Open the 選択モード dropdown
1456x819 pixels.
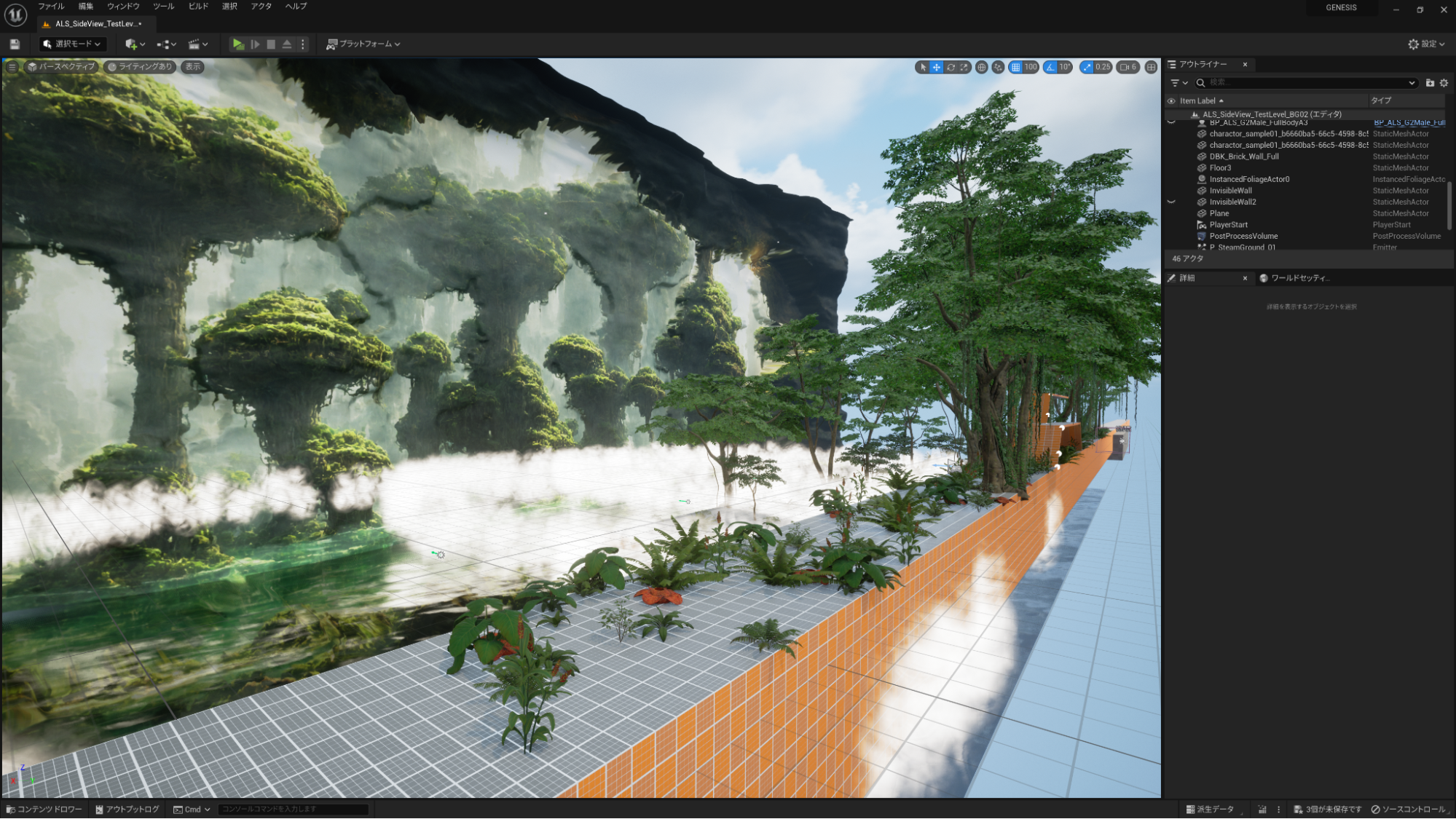pos(72,44)
